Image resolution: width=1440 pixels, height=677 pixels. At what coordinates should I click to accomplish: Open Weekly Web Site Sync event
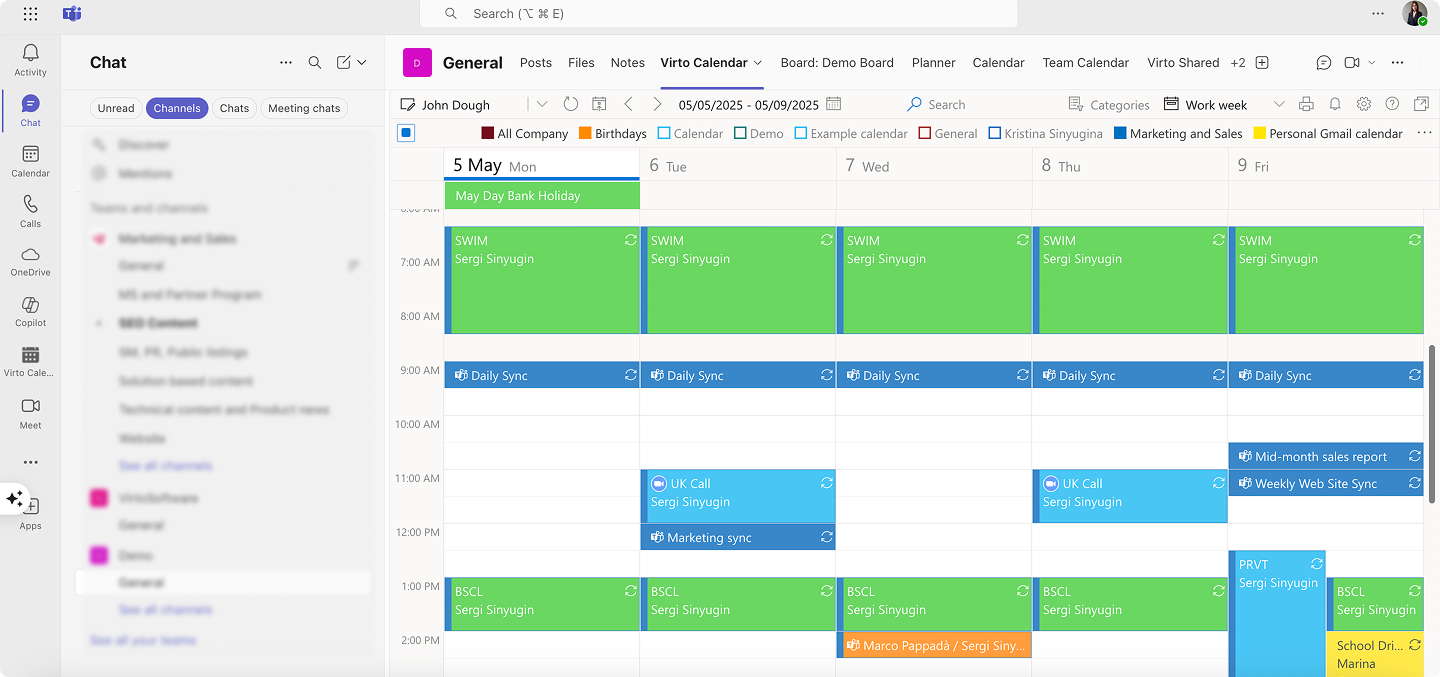coord(1326,483)
